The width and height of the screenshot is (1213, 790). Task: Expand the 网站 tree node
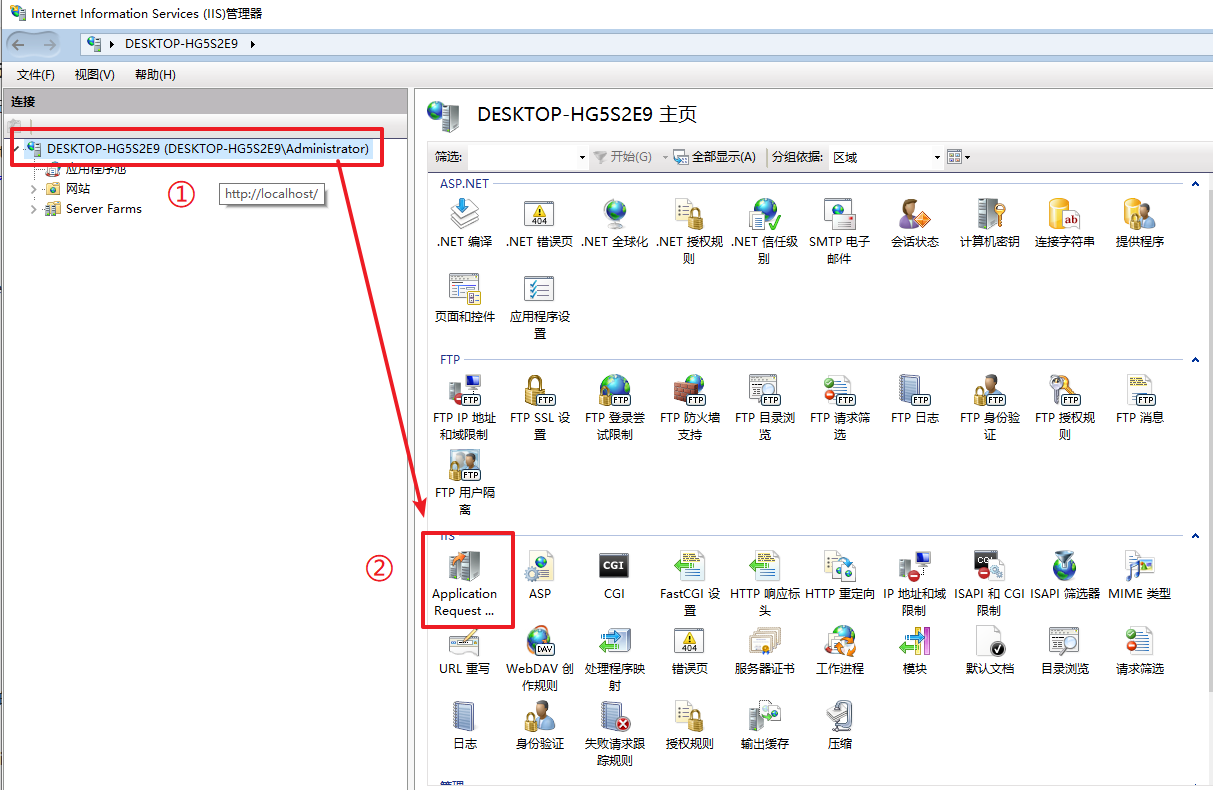point(33,189)
